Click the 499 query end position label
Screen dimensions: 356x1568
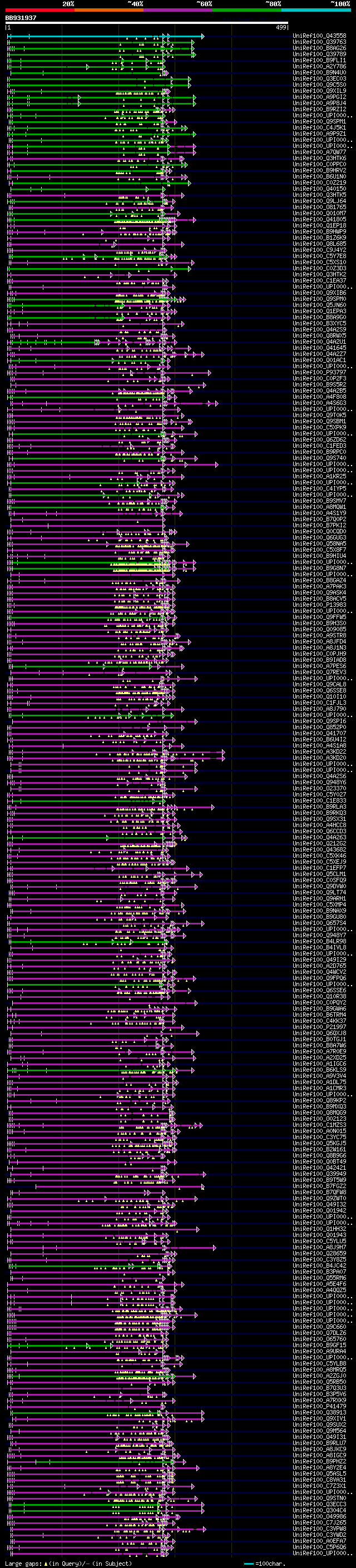tap(281, 27)
